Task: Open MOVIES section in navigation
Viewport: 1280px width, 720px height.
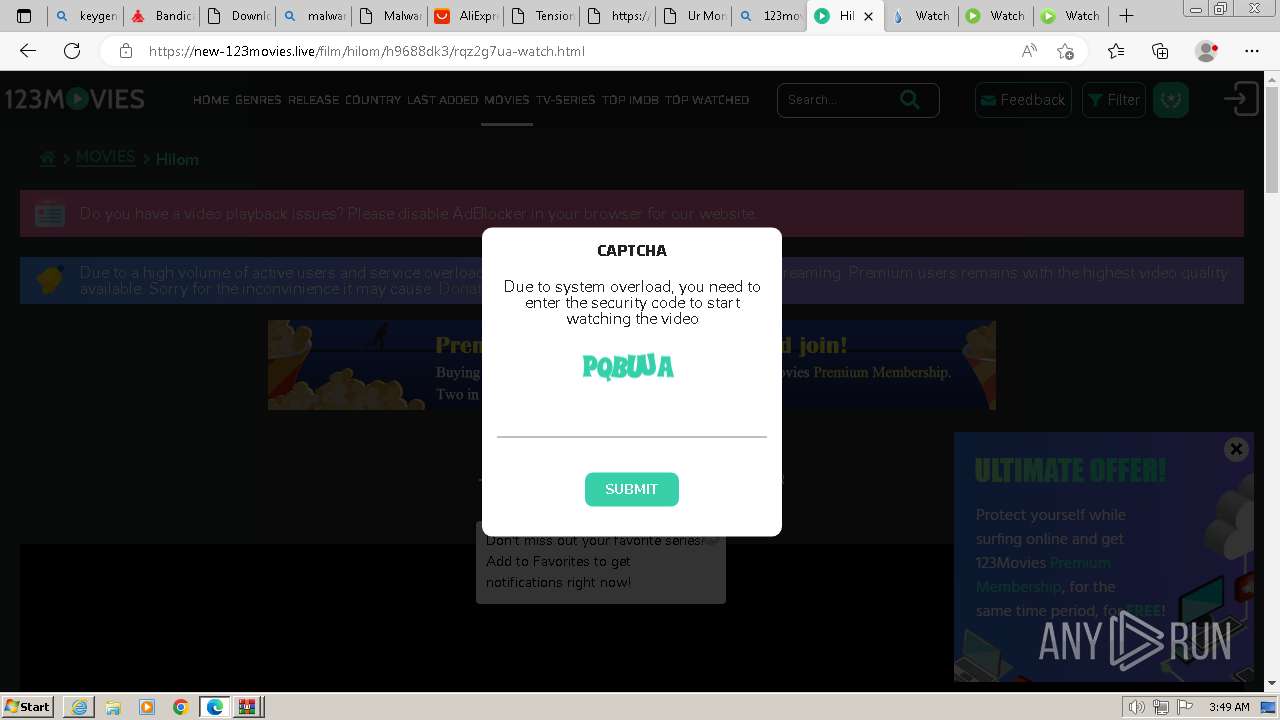Action: pos(507,100)
